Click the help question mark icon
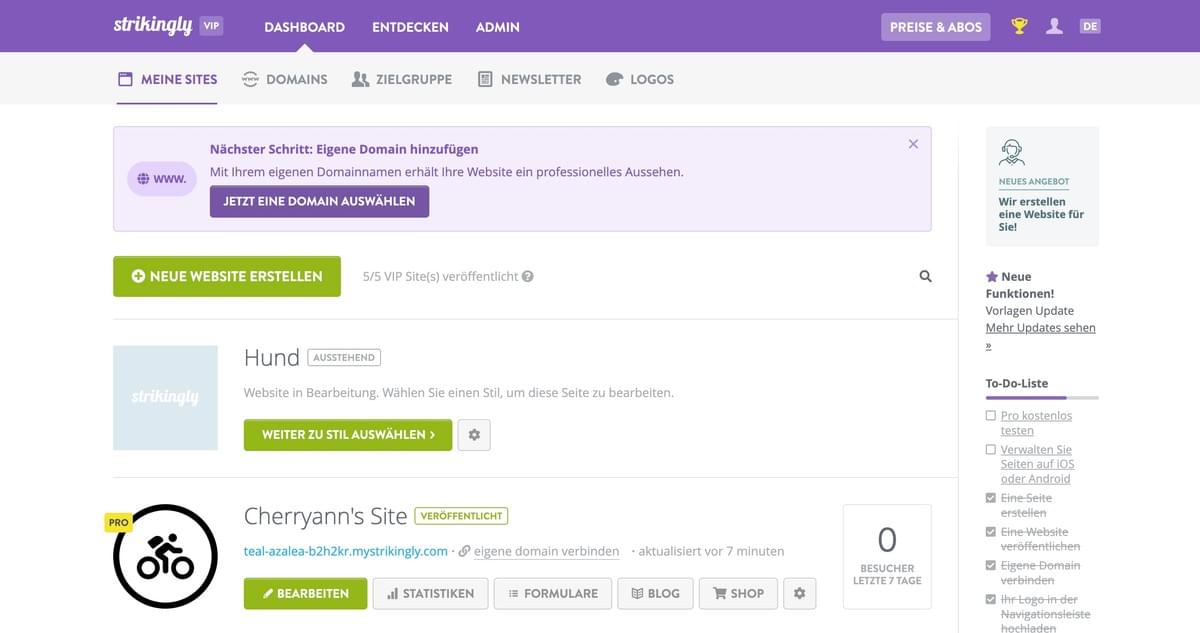Viewport: 1200px width, 633px height. coord(527,277)
